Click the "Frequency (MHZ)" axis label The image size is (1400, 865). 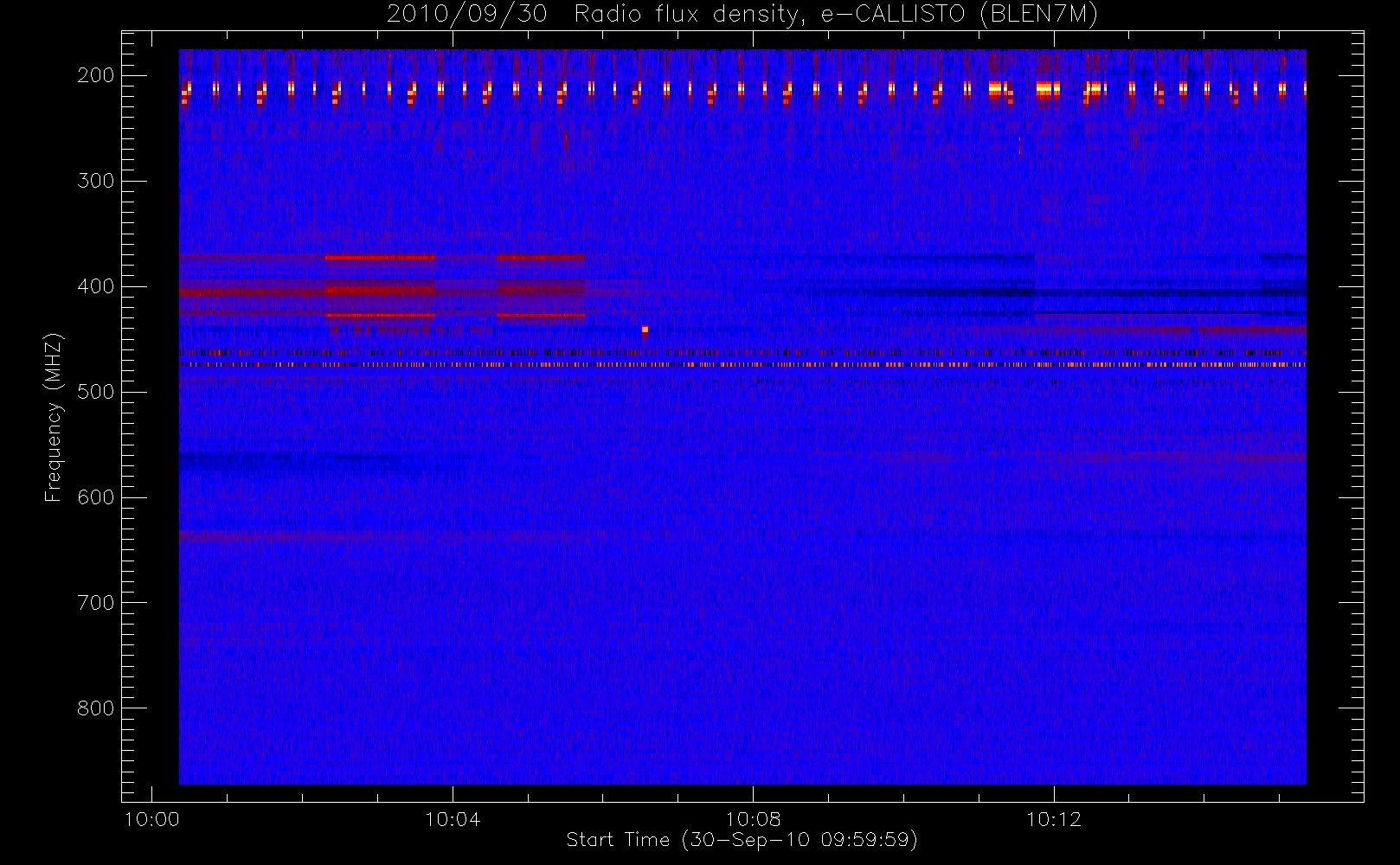point(54,417)
